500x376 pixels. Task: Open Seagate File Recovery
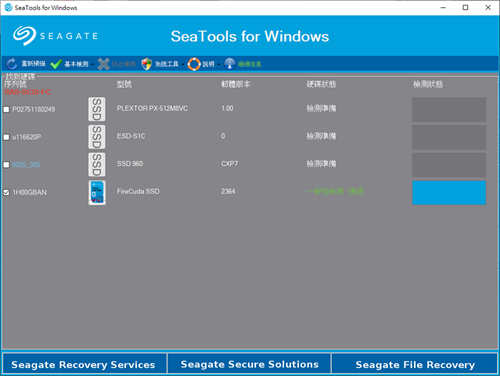pos(415,364)
